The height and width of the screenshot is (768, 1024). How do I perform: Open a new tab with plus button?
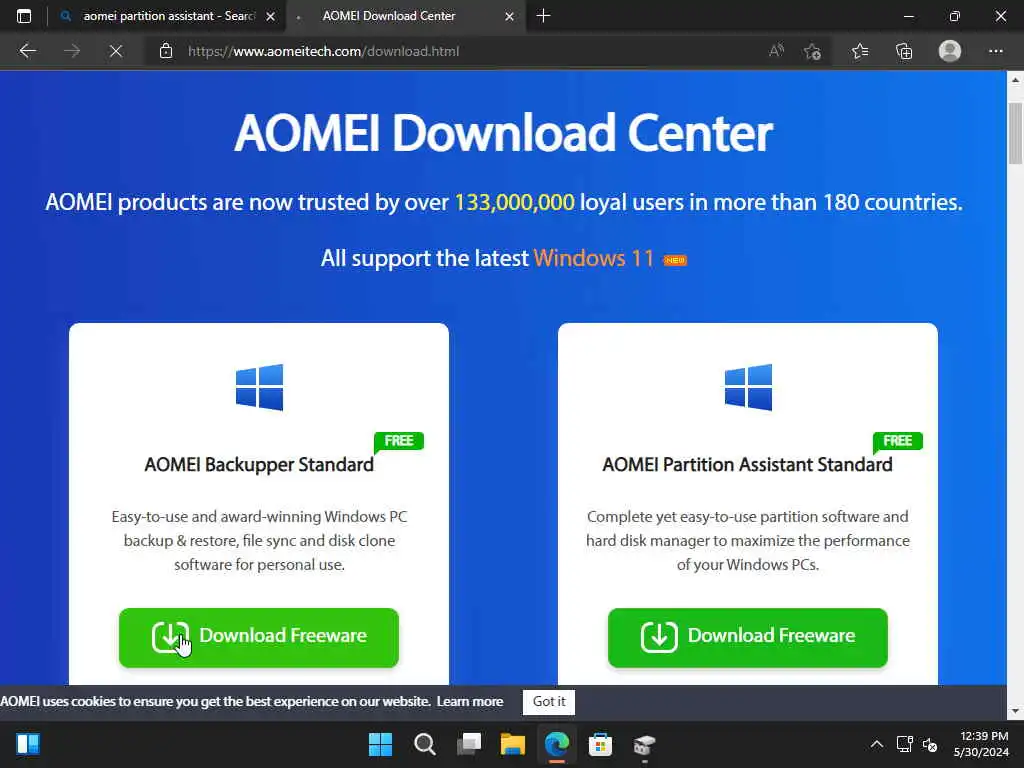(543, 16)
